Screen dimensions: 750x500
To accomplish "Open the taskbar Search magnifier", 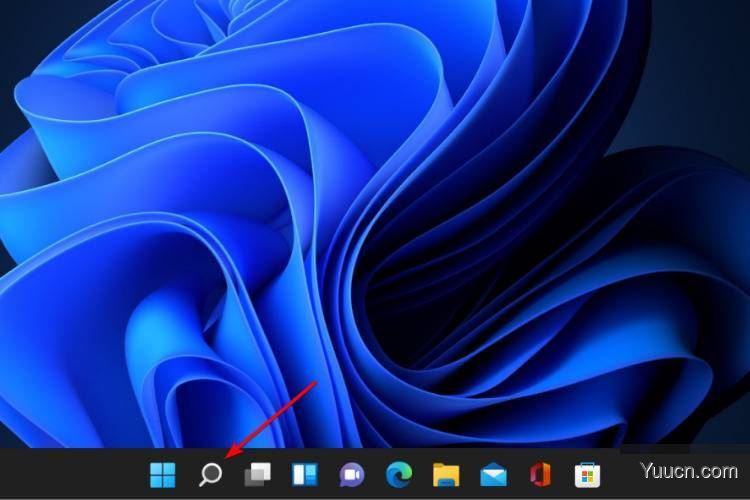I will click(x=210, y=475).
